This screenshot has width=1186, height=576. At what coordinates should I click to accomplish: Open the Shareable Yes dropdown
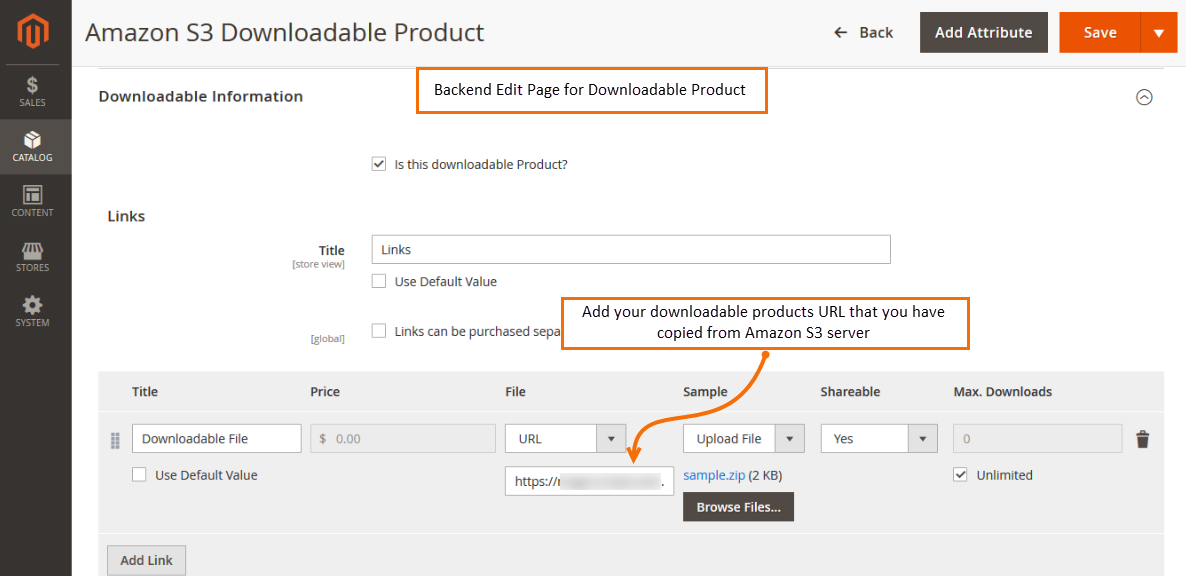point(879,438)
